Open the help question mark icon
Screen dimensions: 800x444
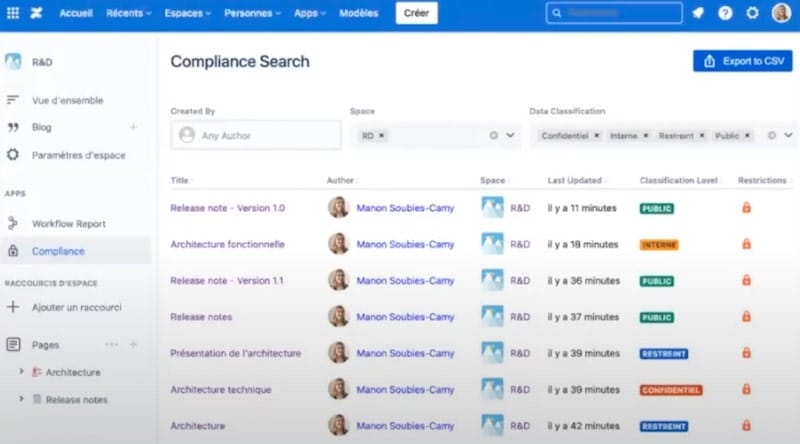pos(725,13)
